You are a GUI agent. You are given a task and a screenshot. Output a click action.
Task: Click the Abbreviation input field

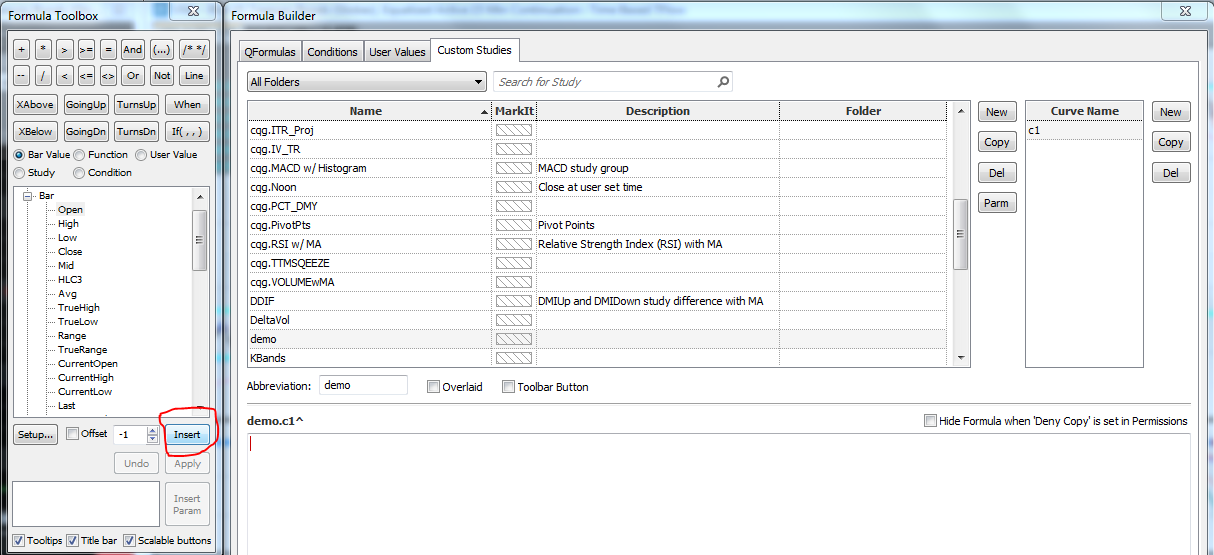coord(364,385)
